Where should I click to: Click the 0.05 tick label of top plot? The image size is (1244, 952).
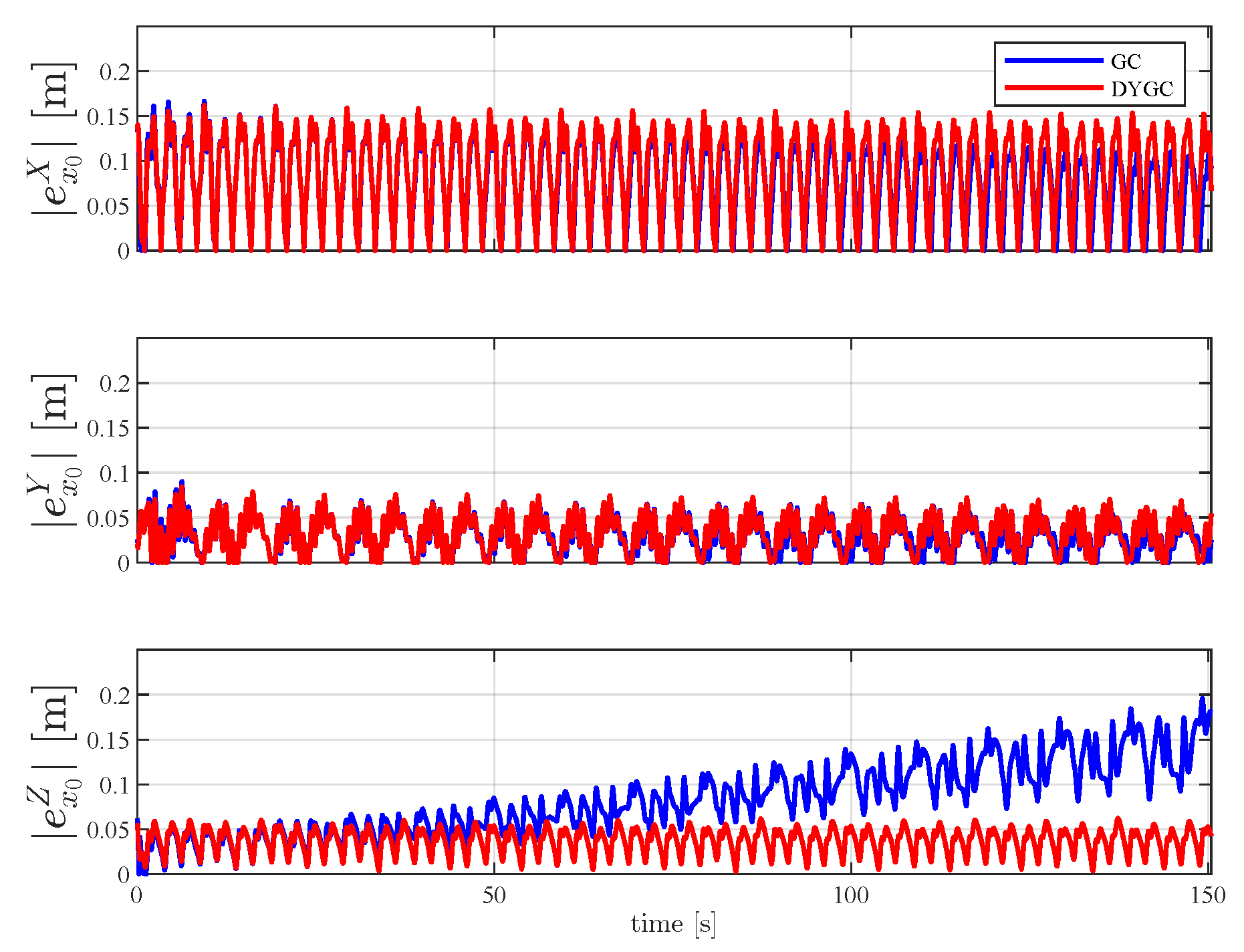click(109, 206)
